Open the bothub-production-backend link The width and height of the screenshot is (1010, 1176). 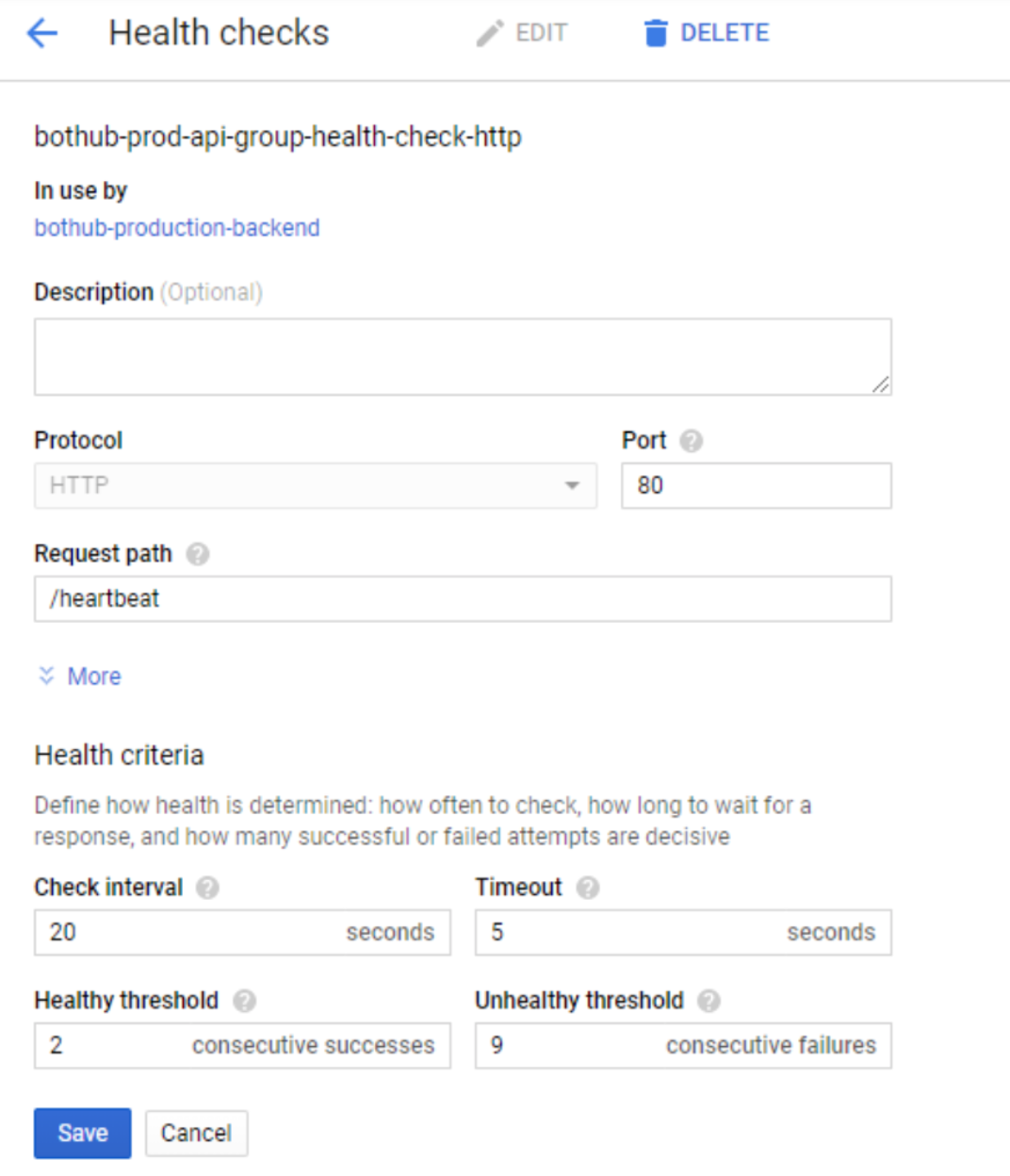pyautogui.click(x=177, y=228)
